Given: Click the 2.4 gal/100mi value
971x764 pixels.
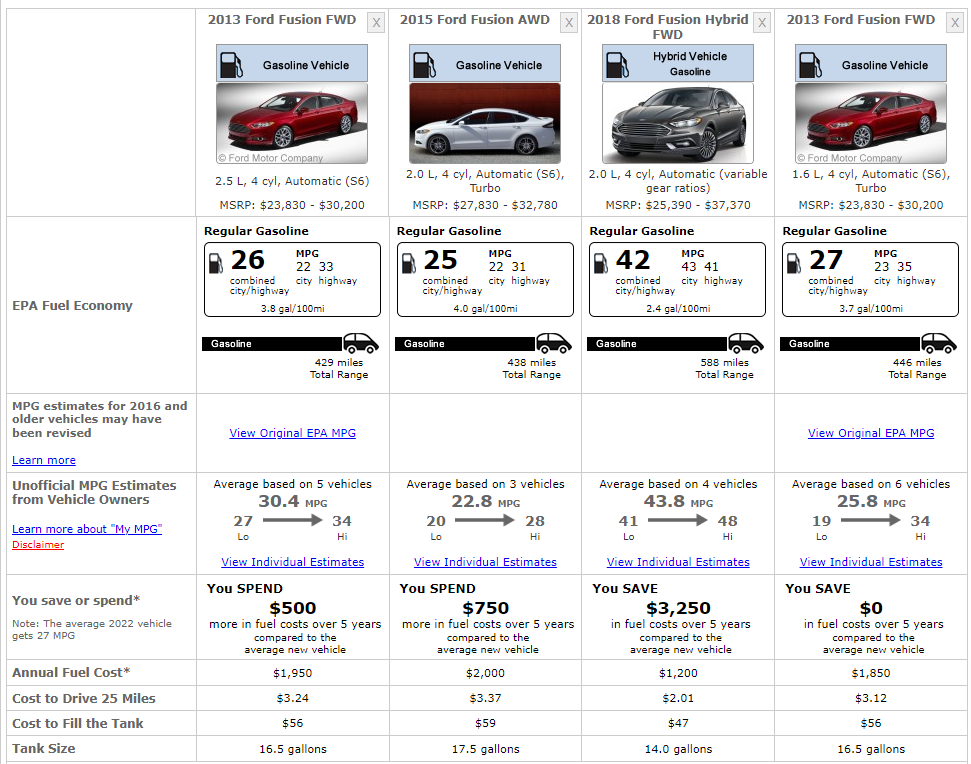Looking at the screenshot, I should [678, 308].
